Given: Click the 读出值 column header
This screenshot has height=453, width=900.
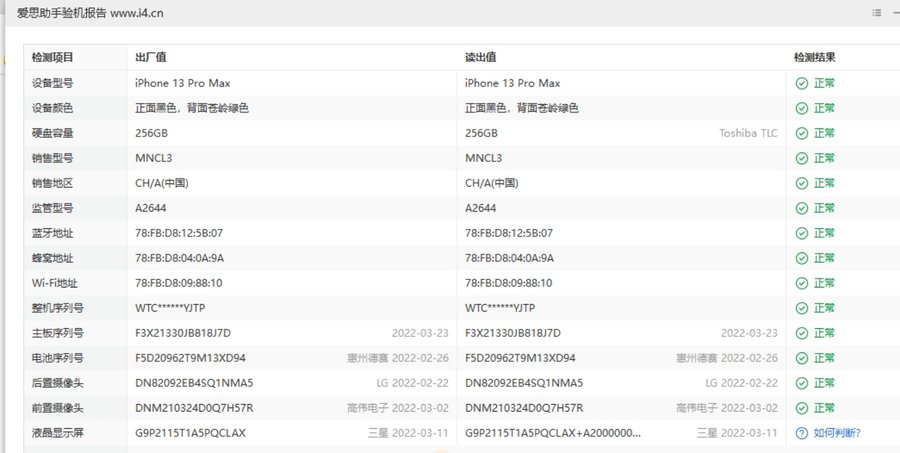Looking at the screenshot, I should [481, 58].
